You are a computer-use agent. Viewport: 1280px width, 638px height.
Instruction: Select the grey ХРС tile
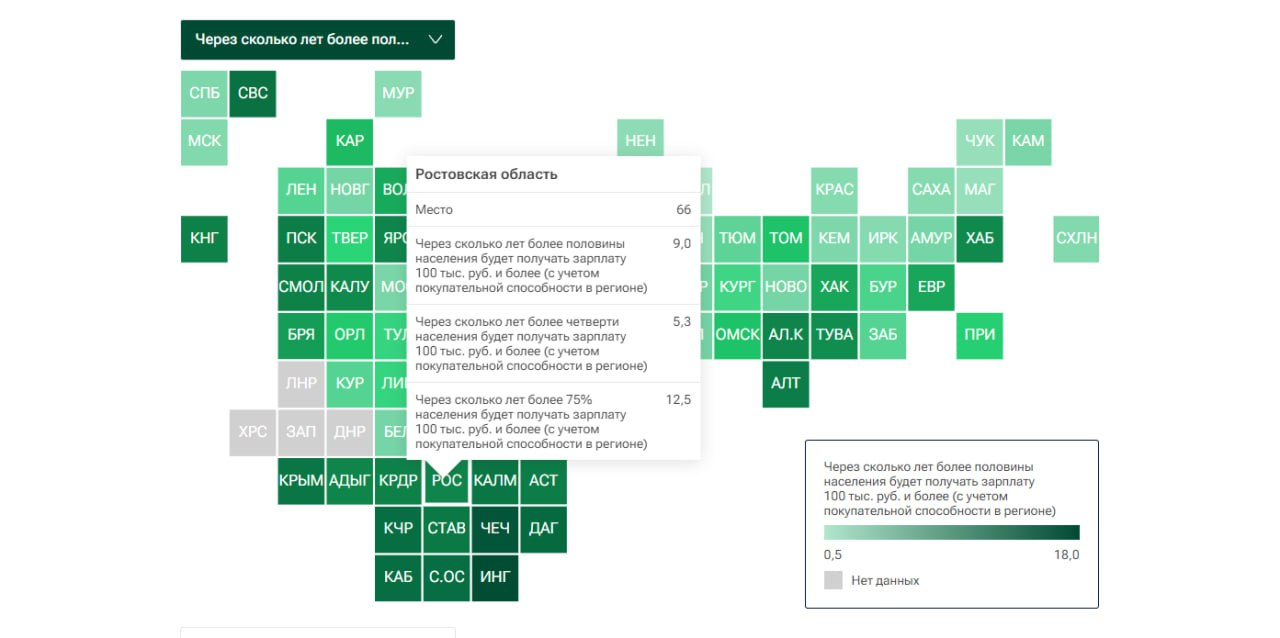253,433
